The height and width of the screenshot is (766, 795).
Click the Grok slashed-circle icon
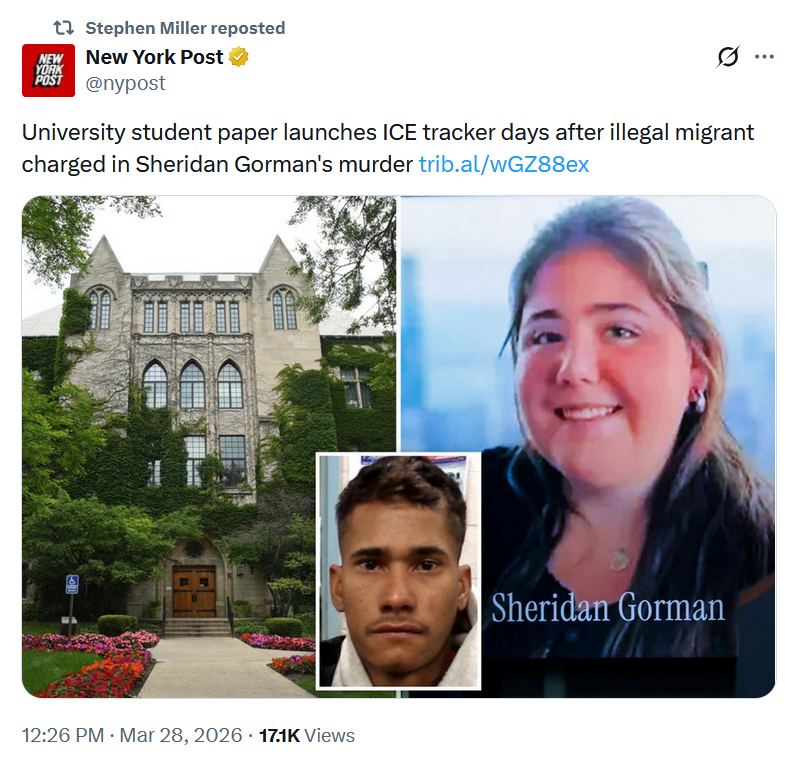tap(728, 56)
